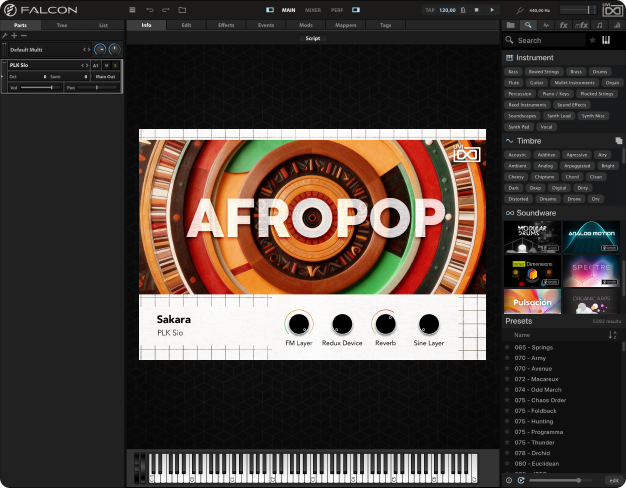Click the undo arrow icon
This screenshot has height=488, width=626.
(x=150, y=10)
